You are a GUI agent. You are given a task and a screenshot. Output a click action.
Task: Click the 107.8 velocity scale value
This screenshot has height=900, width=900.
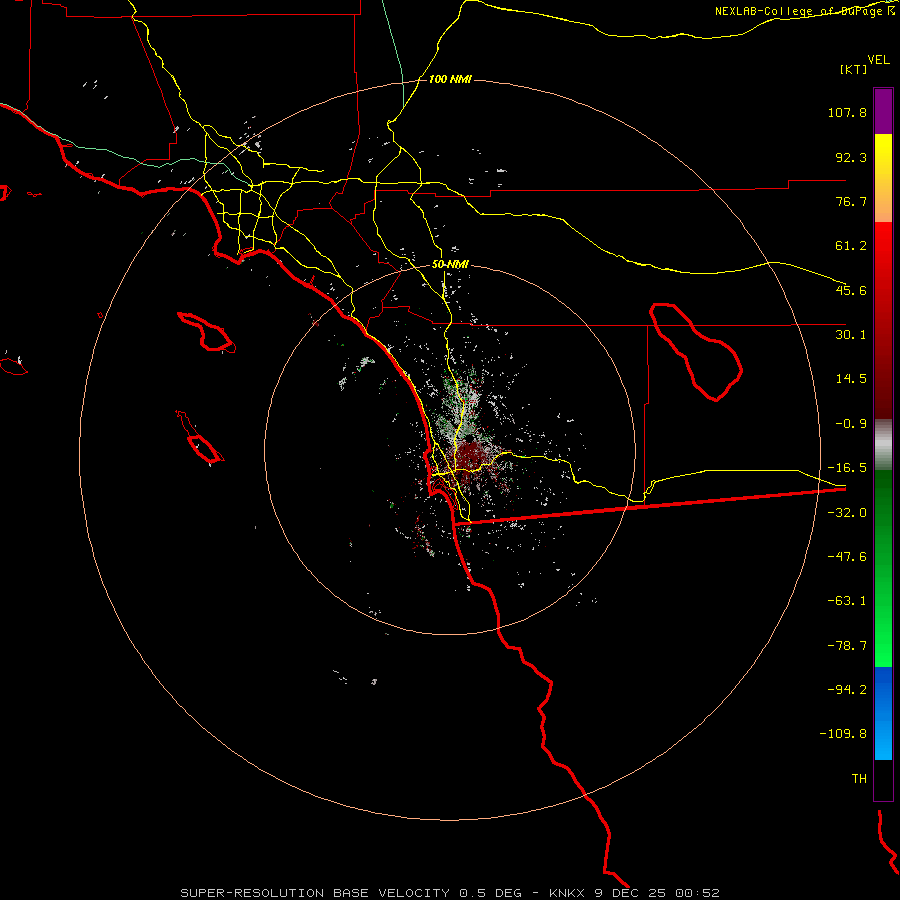[x=847, y=112]
